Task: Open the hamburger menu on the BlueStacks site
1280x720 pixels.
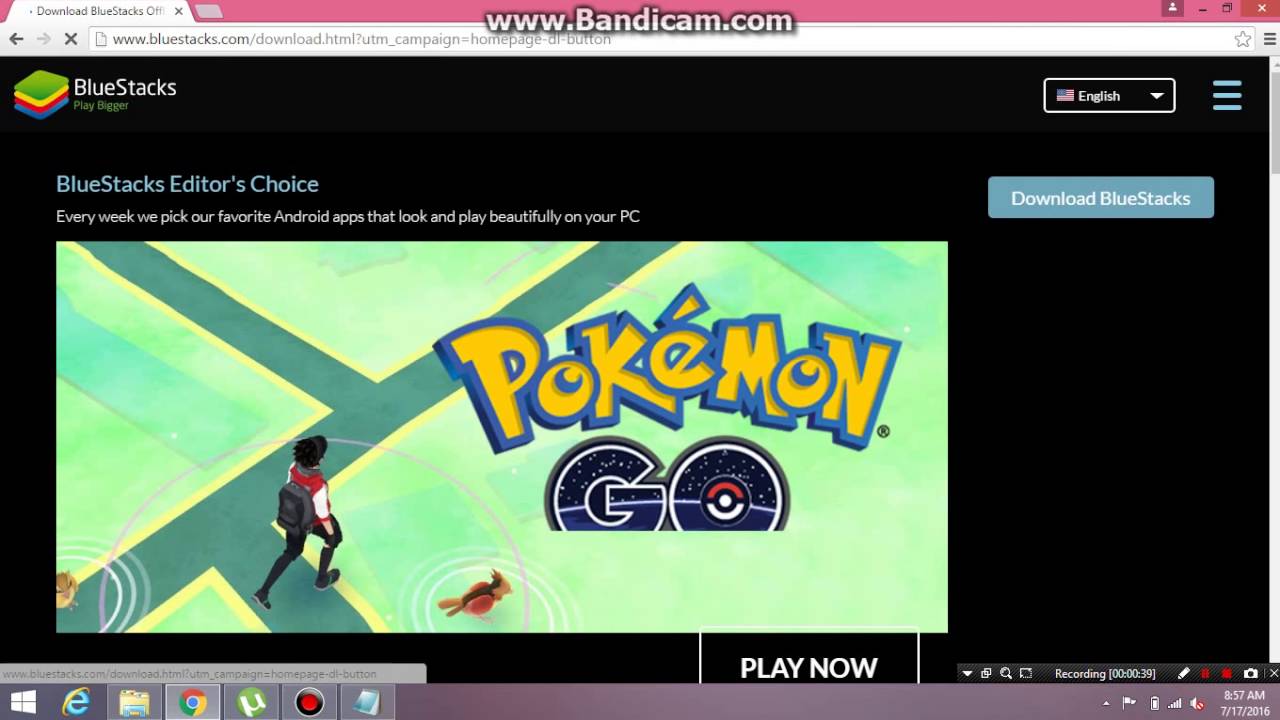Action: tap(1227, 95)
